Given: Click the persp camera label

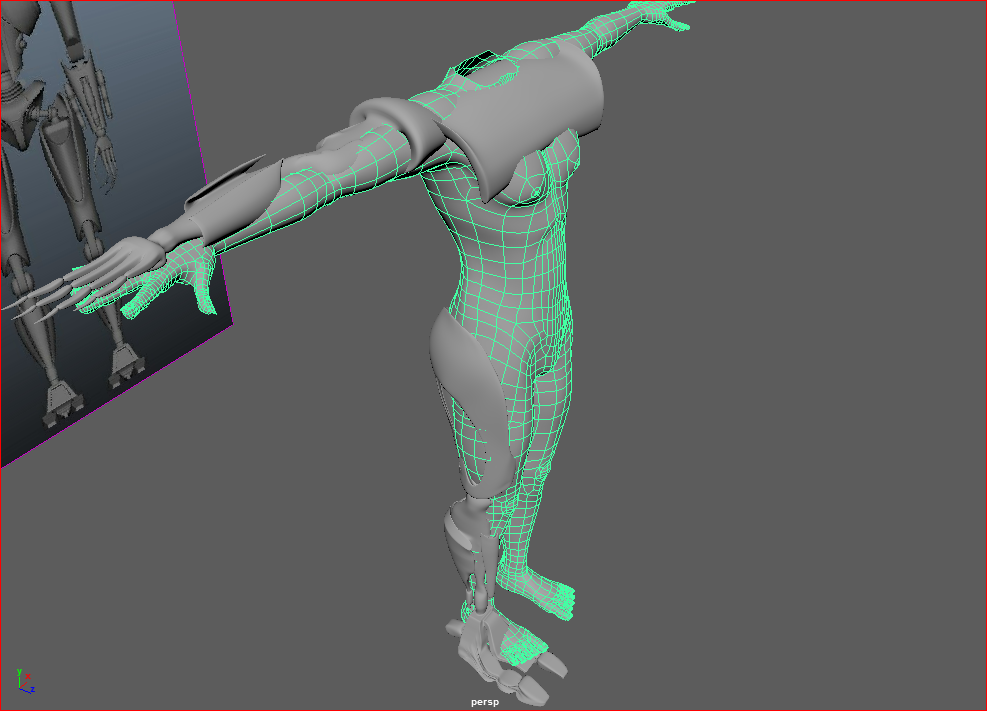Looking at the screenshot, I should (x=485, y=702).
